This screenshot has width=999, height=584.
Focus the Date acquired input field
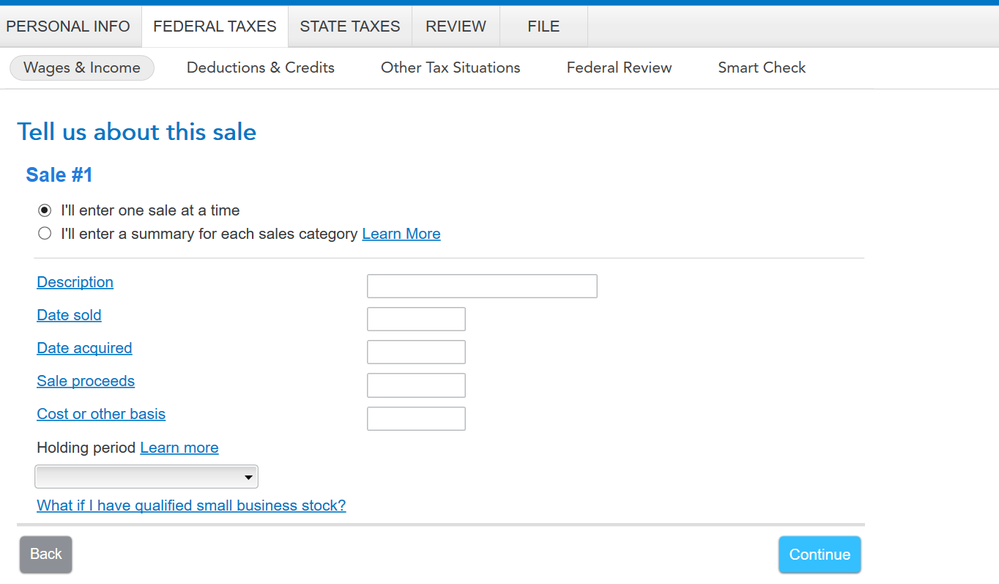[x=416, y=352]
